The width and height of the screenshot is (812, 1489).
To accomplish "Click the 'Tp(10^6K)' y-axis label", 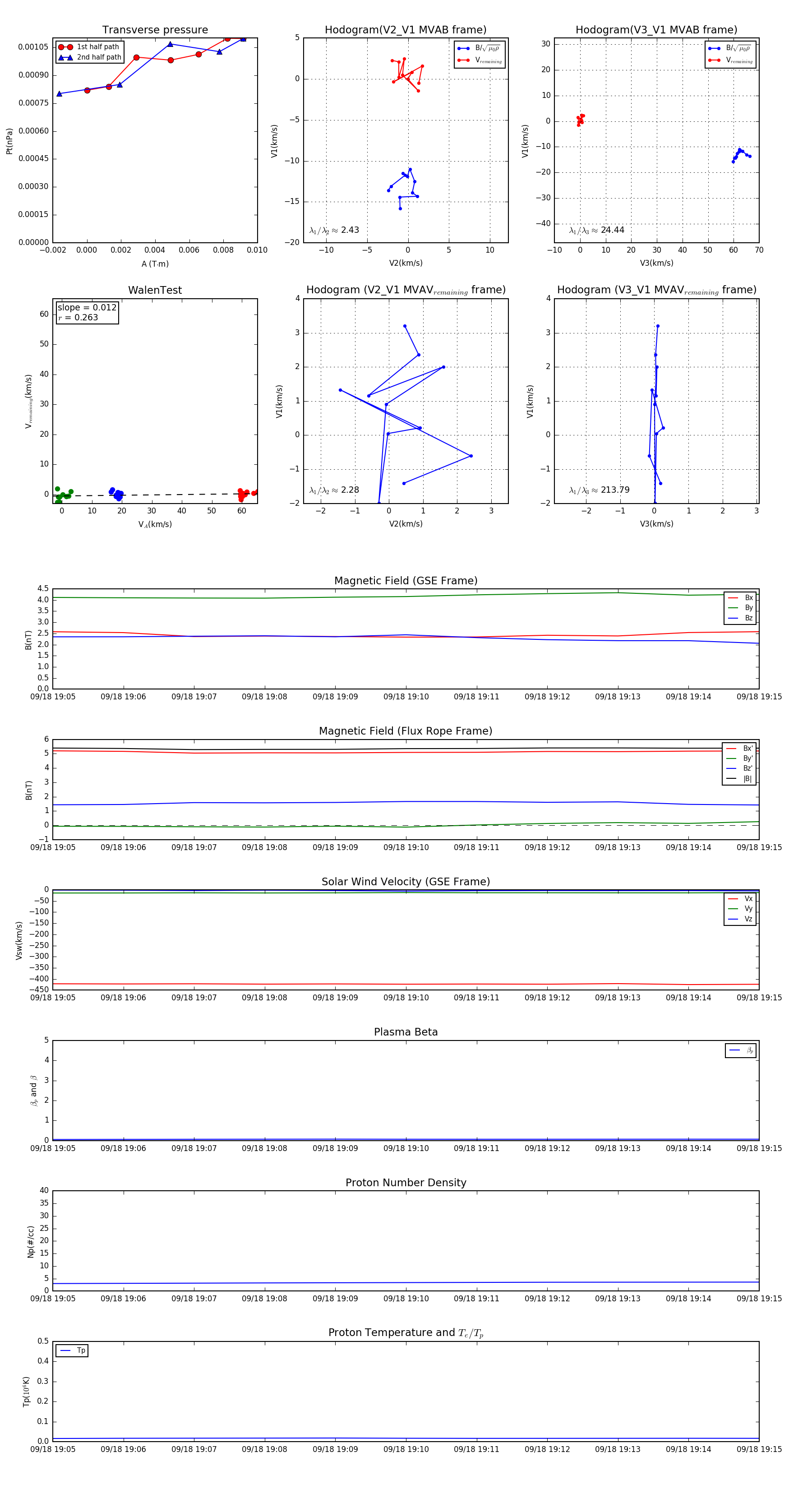I will 26,1391.
